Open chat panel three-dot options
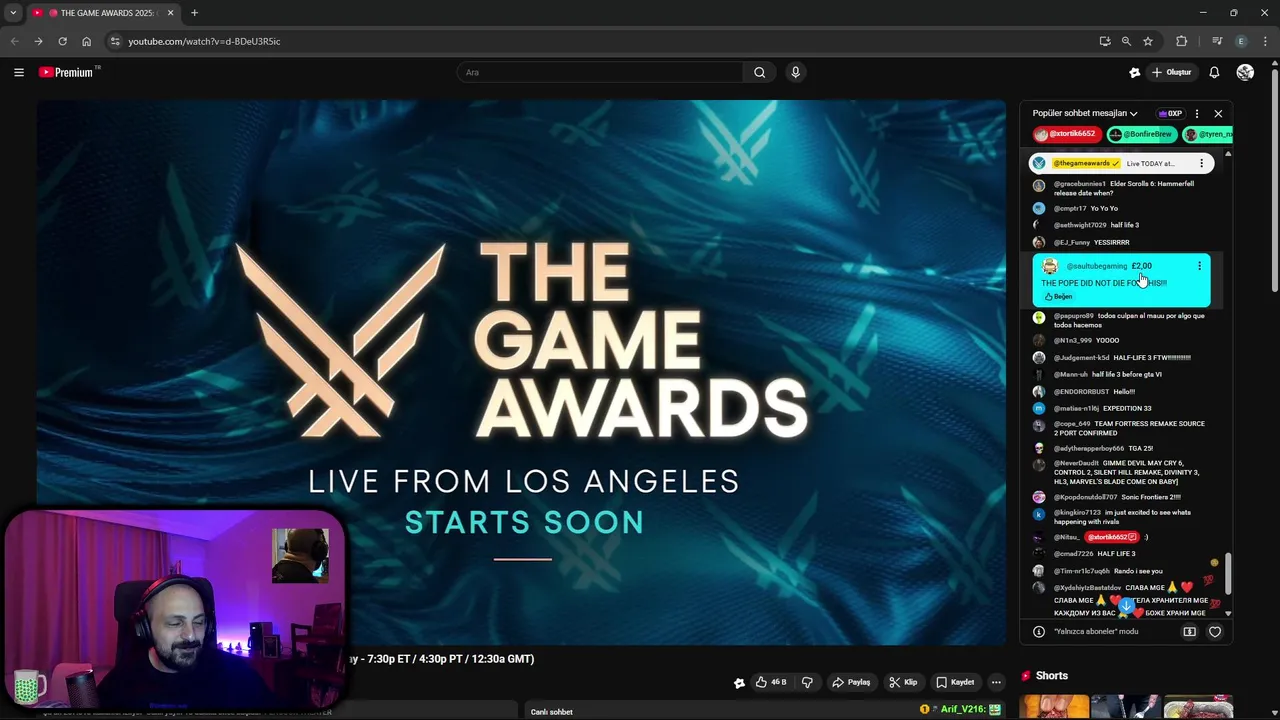The width and height of the screenshot is (1280, 720). pos(1197,113)
